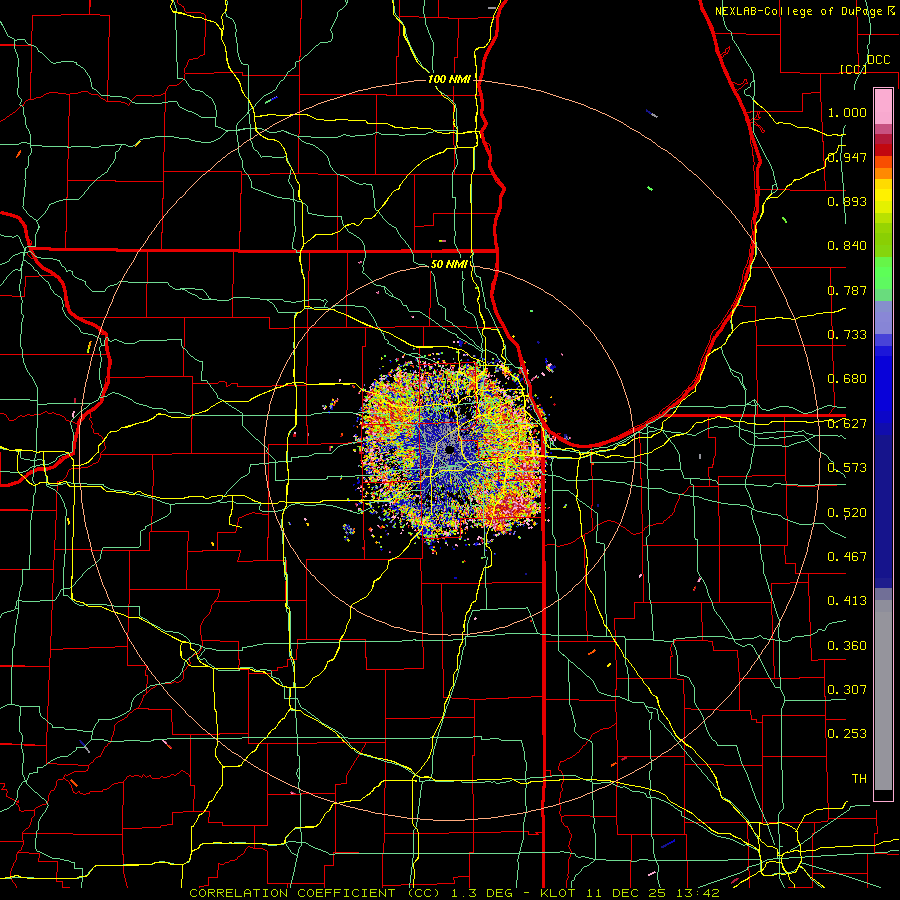Click the 0.733 scale value
900x900 pixels.
(847, 335)
